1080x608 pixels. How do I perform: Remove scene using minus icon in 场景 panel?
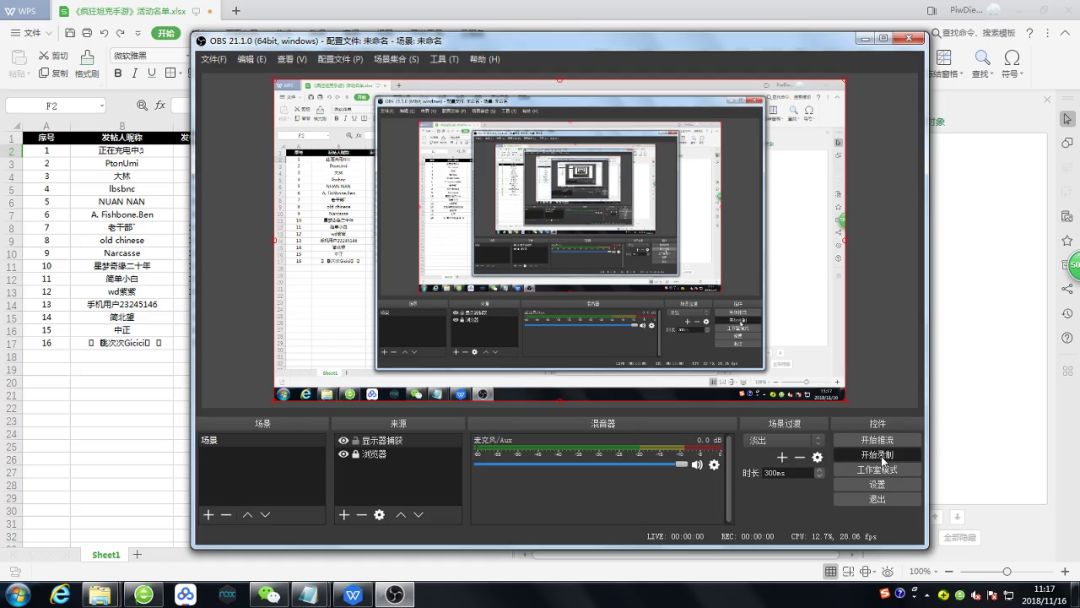tap(226, 515)
